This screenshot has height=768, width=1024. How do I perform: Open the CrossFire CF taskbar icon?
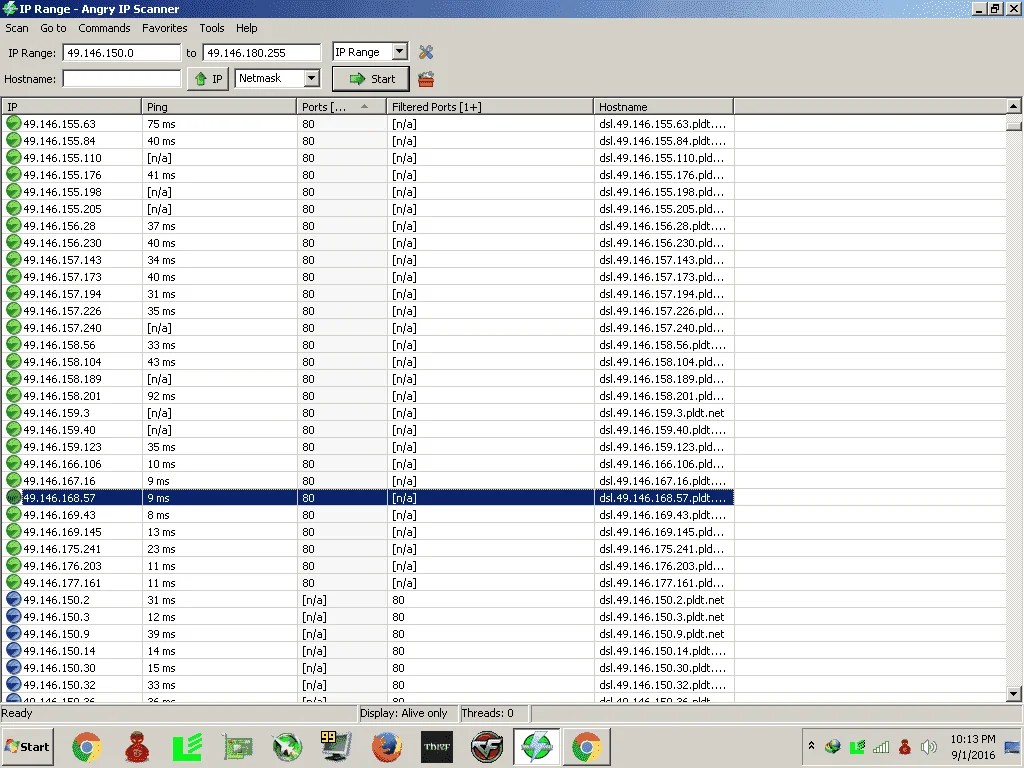[487, 747]
